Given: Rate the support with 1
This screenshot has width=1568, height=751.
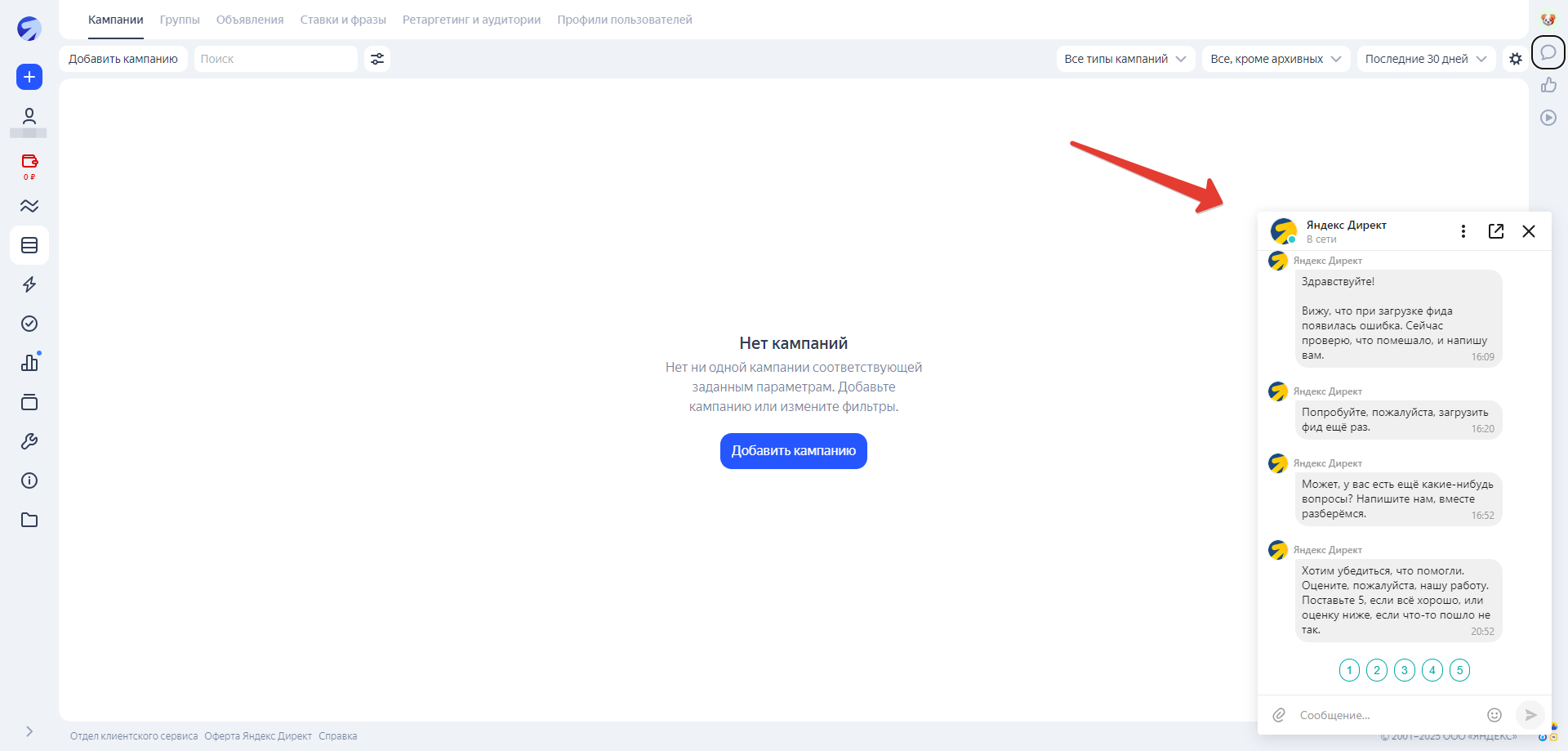Looking at the screenshot, I should [1349, 670].
